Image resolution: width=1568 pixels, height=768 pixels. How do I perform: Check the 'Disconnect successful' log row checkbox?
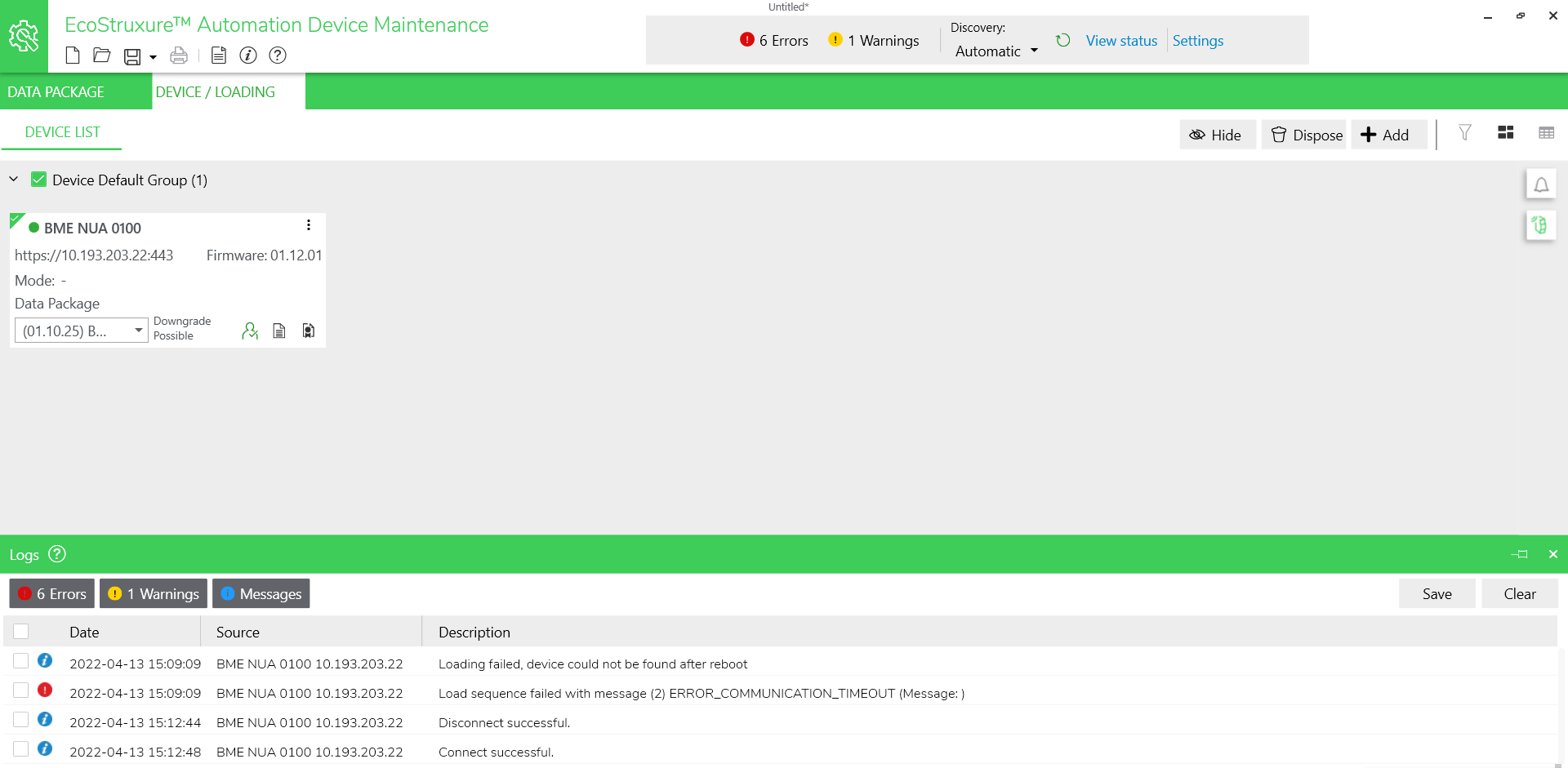[21, 719]
